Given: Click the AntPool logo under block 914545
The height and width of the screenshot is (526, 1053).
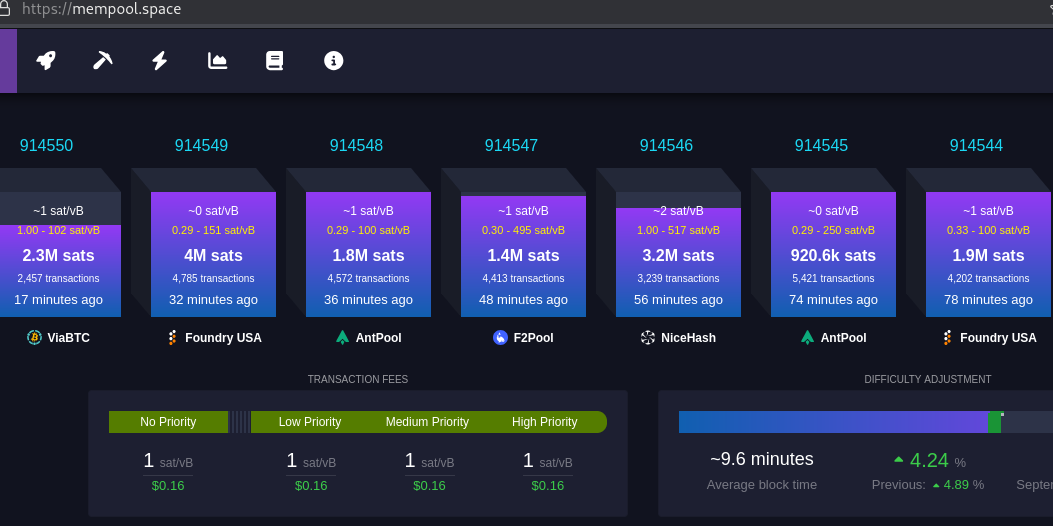Looking at the screenshot, I should pyautogui.click(x=807, y=337).
